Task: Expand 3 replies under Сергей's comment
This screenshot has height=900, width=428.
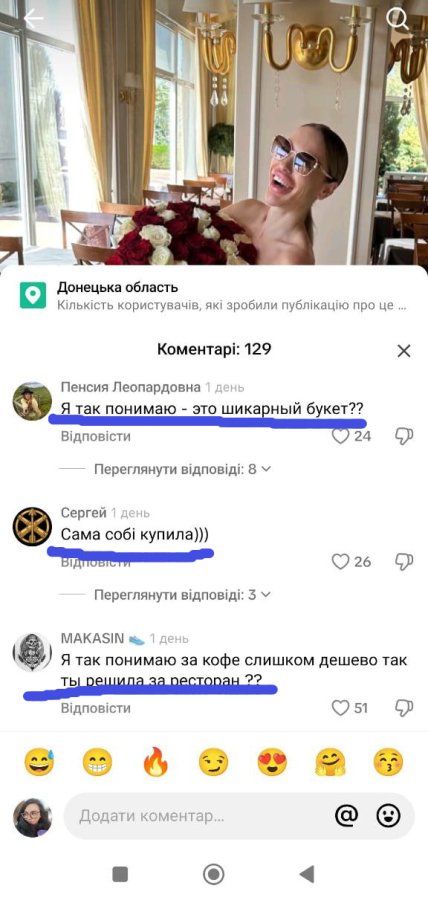Action: click(x=182, y=595)
